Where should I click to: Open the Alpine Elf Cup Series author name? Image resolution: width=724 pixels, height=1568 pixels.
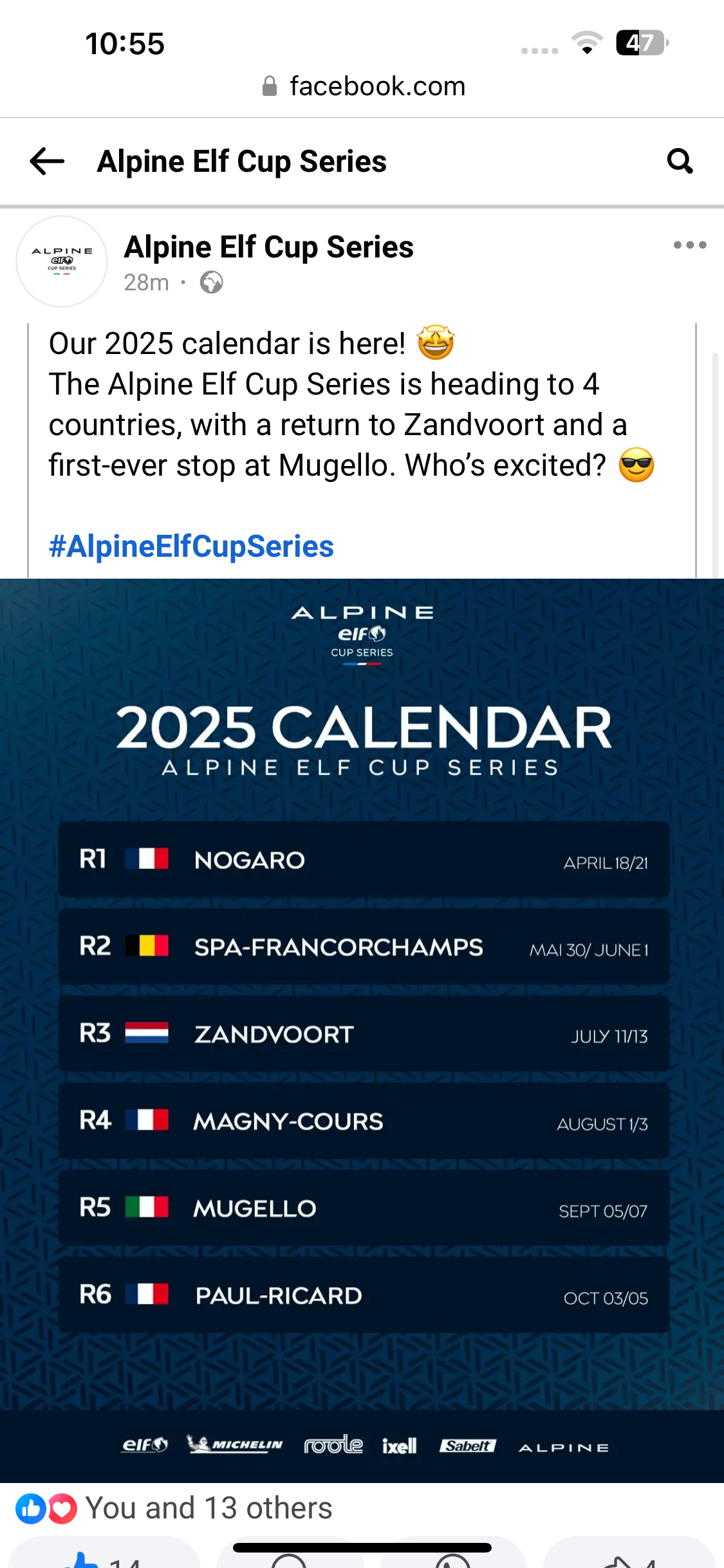(268, 247)
